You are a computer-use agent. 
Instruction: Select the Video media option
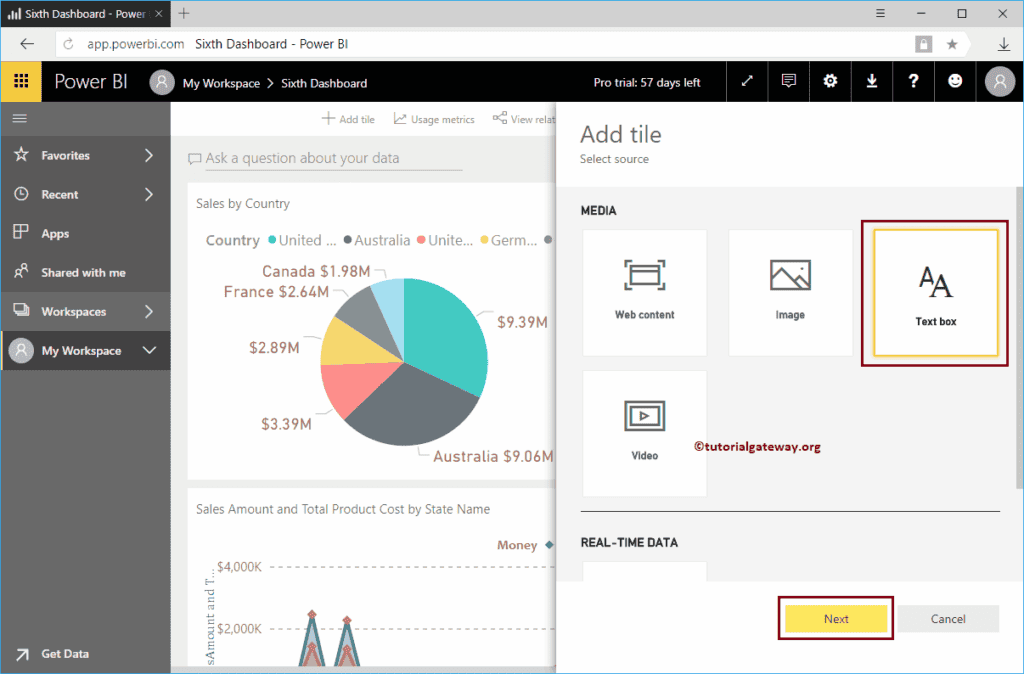[x=644, y=433]
